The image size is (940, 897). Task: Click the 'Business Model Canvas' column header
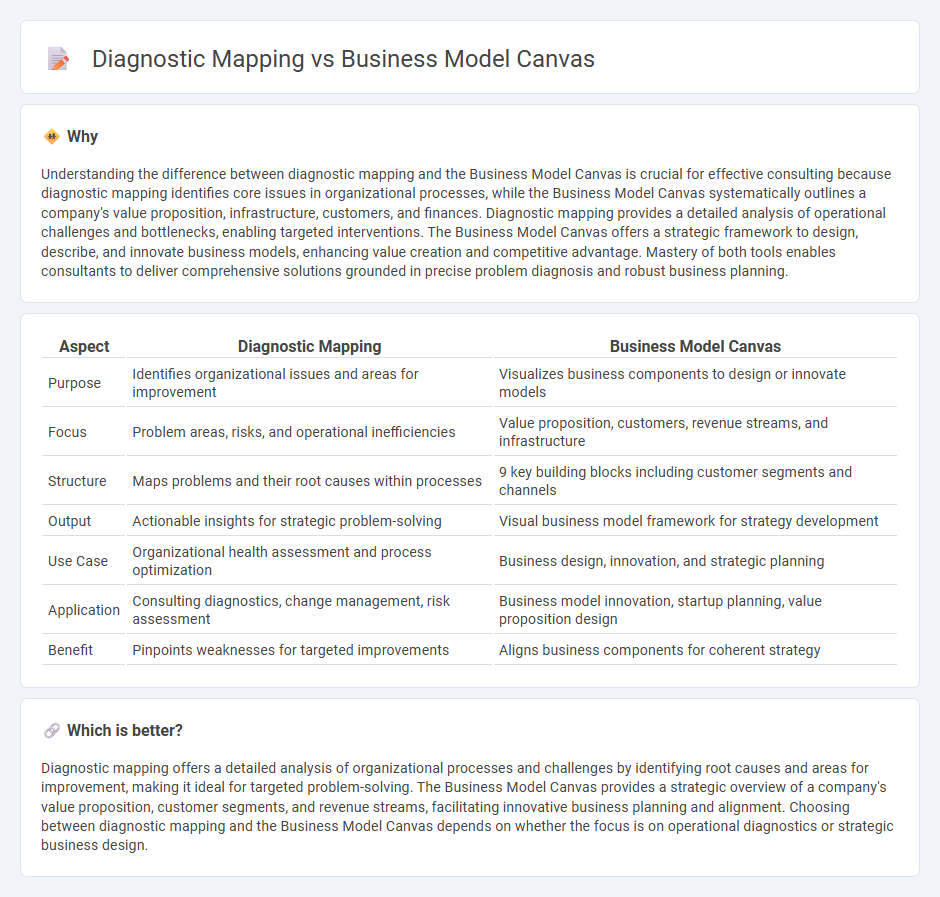point(695,347)
